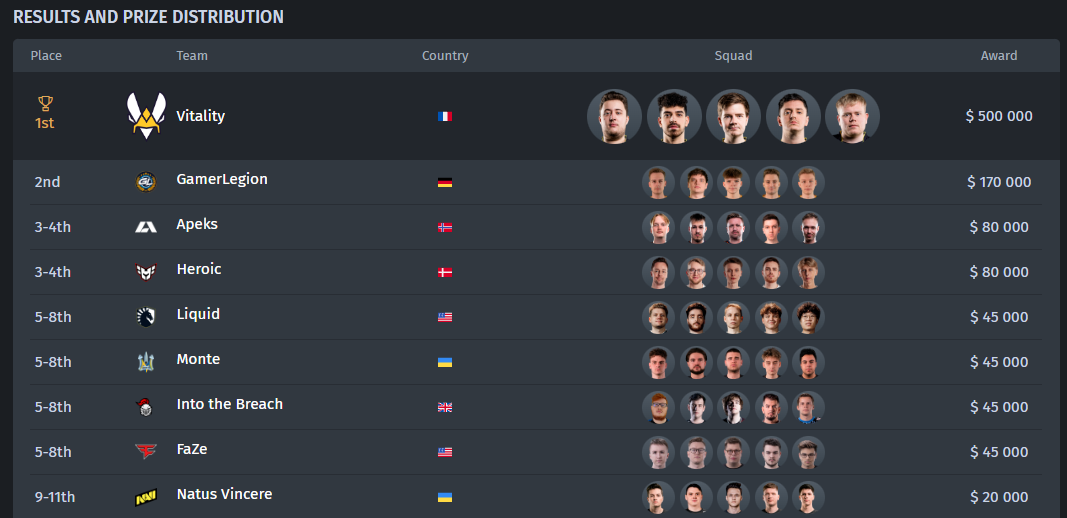The image size is (1067, 518).
Task: Click the Monte team crest icon
Action: point(146,361)
